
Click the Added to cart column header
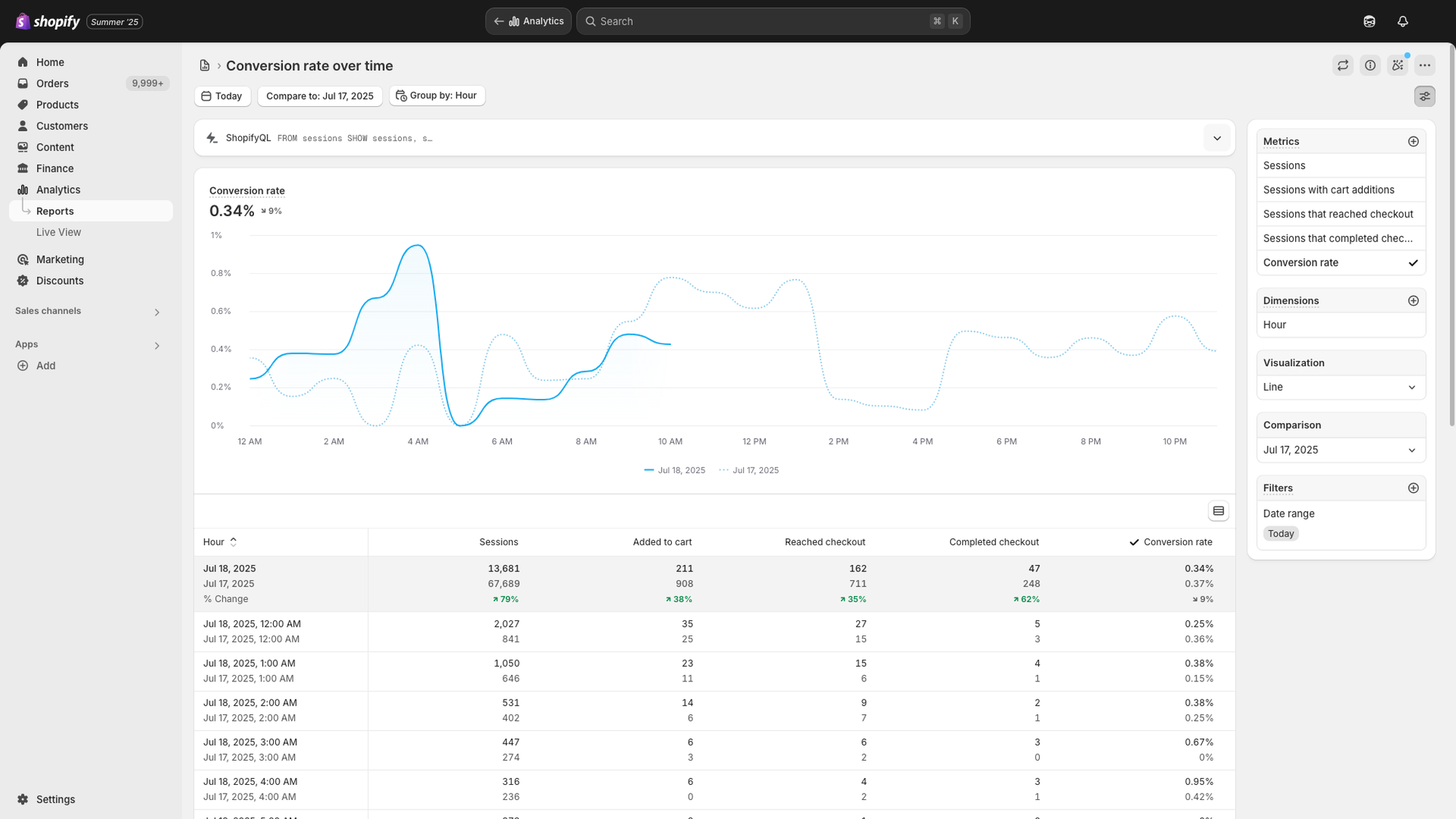(662, 542)
